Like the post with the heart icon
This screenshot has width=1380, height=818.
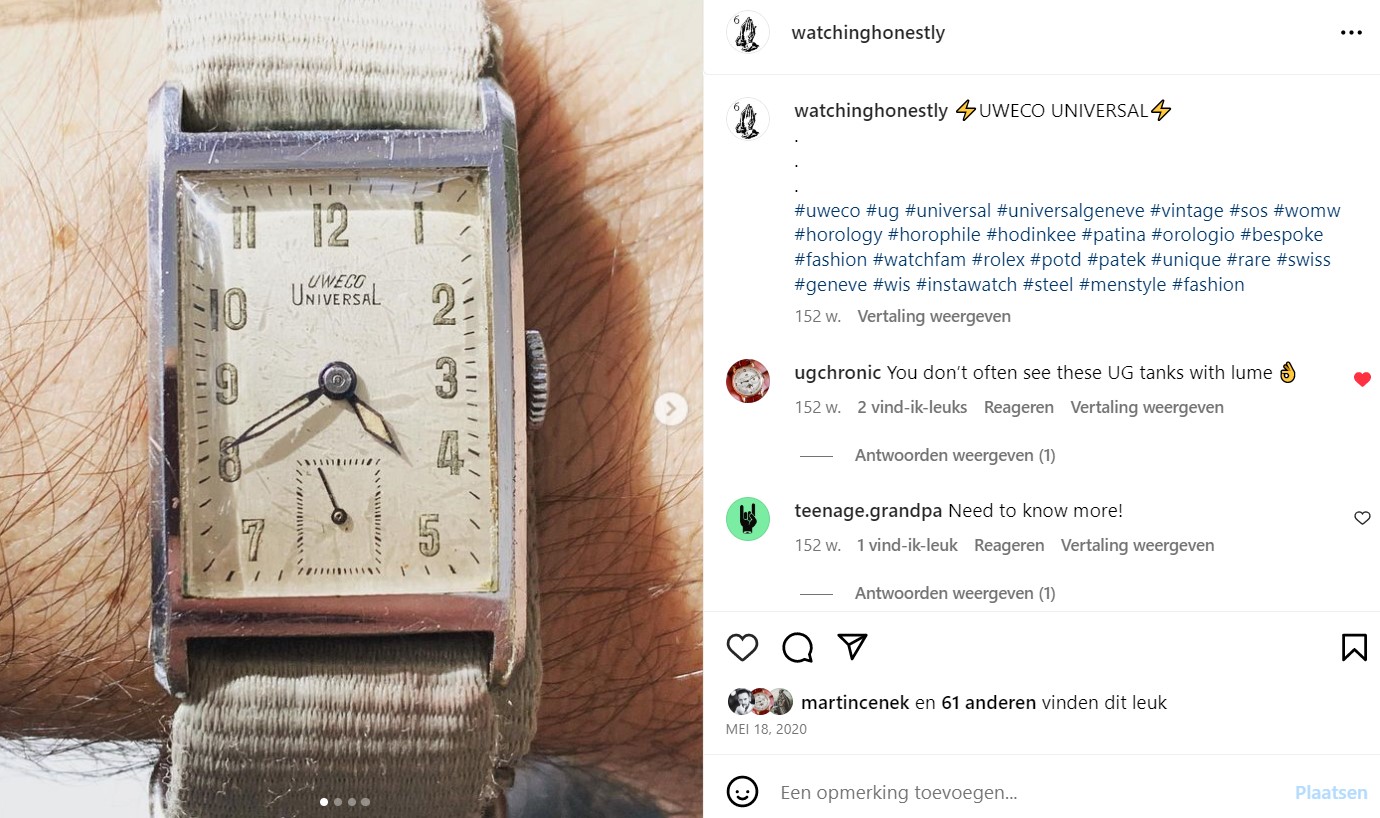coord(742,648)
